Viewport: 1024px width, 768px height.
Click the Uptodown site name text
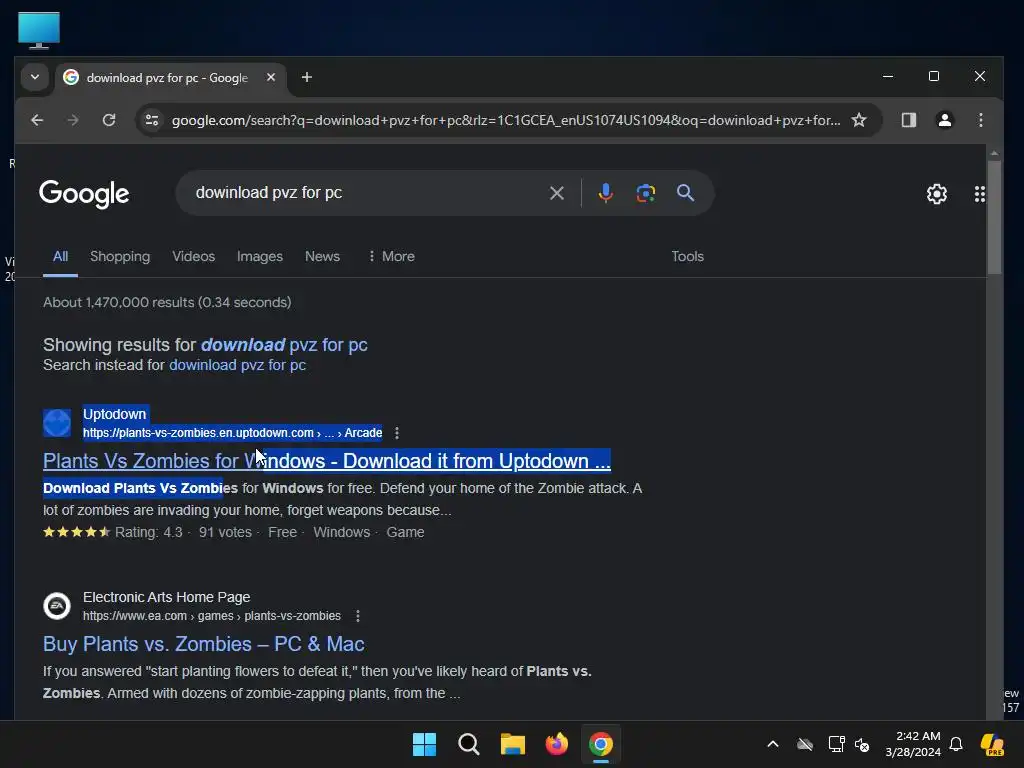point(115,414)
